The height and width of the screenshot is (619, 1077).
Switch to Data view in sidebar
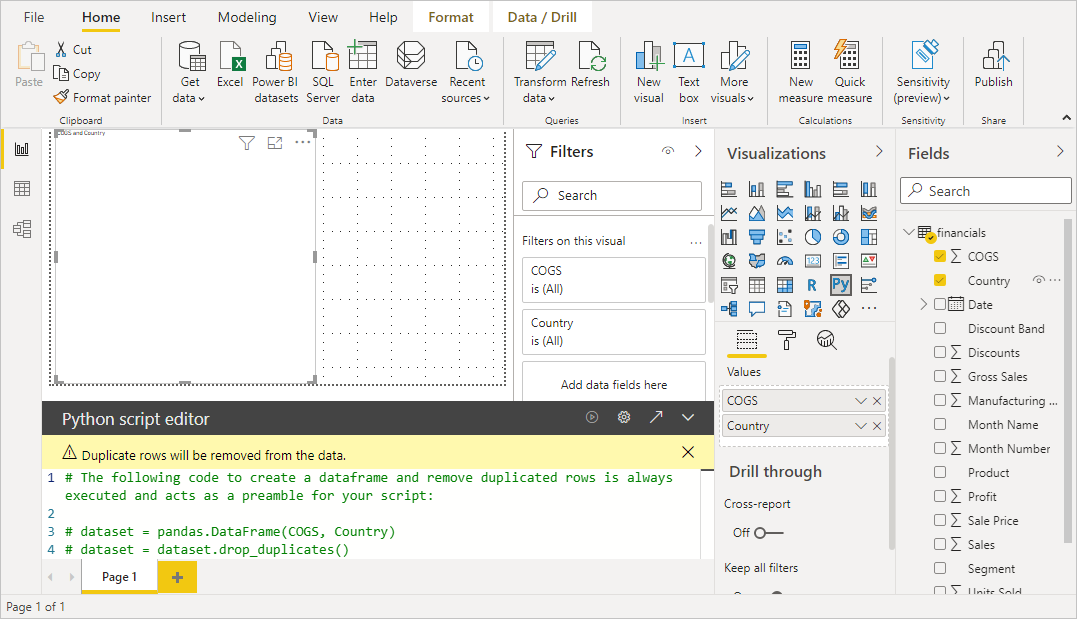(22, 189)
